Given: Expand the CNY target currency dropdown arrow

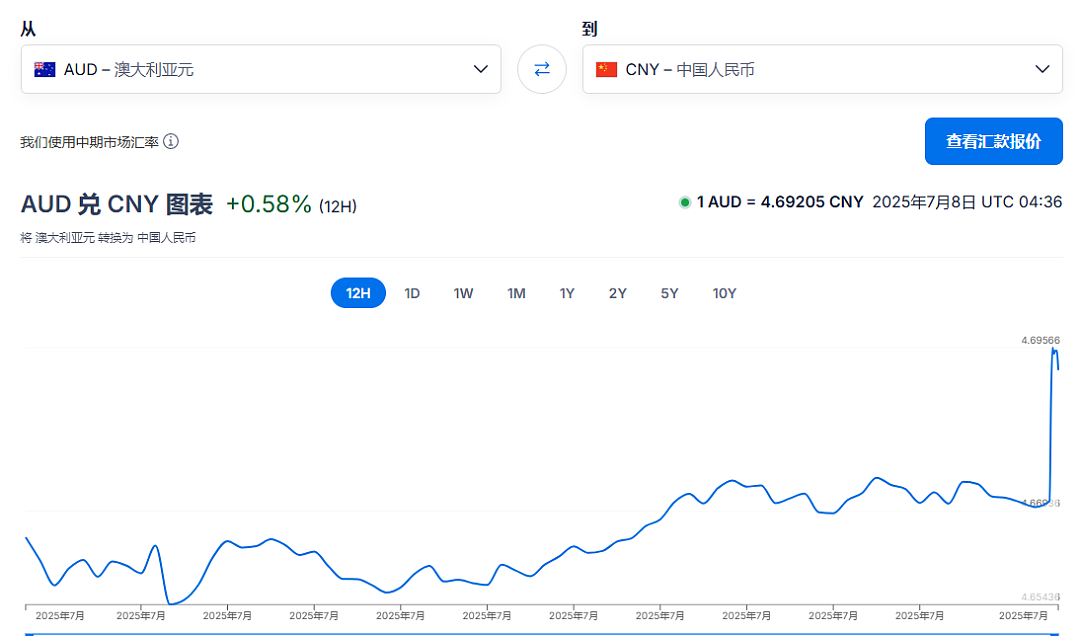Looking at the screenshot, I should coord(1042,69).
